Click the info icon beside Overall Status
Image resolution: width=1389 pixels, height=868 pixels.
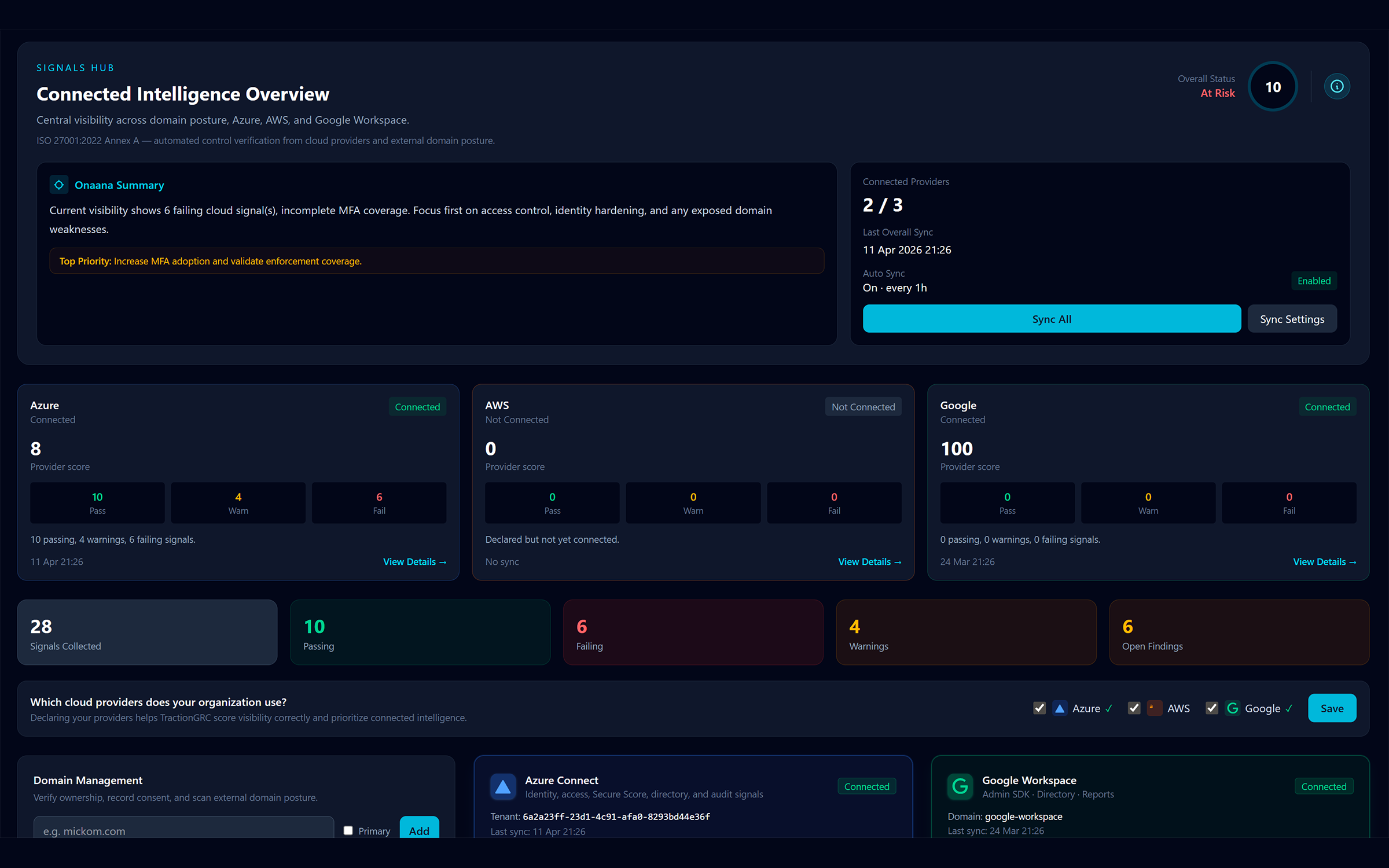click(x=1337, y=86)
